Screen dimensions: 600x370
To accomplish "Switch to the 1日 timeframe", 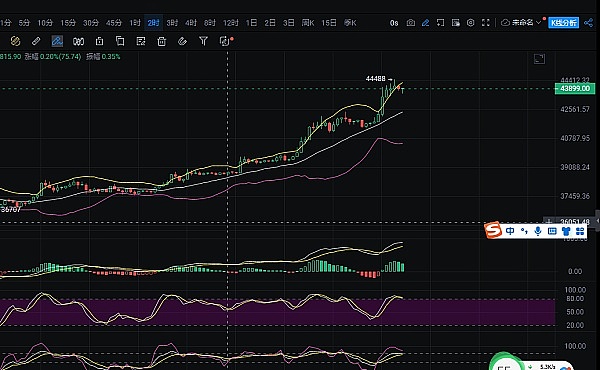I will pos(251,23).
